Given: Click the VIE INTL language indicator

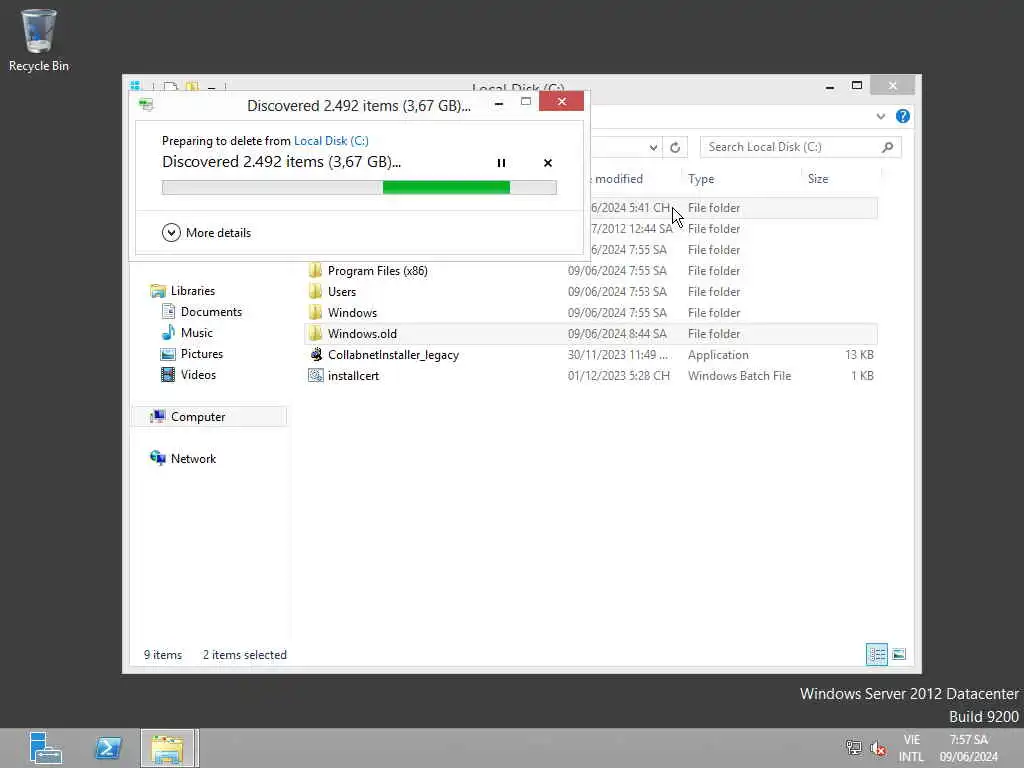Looking at the screenshot, I should coord(911,748).
